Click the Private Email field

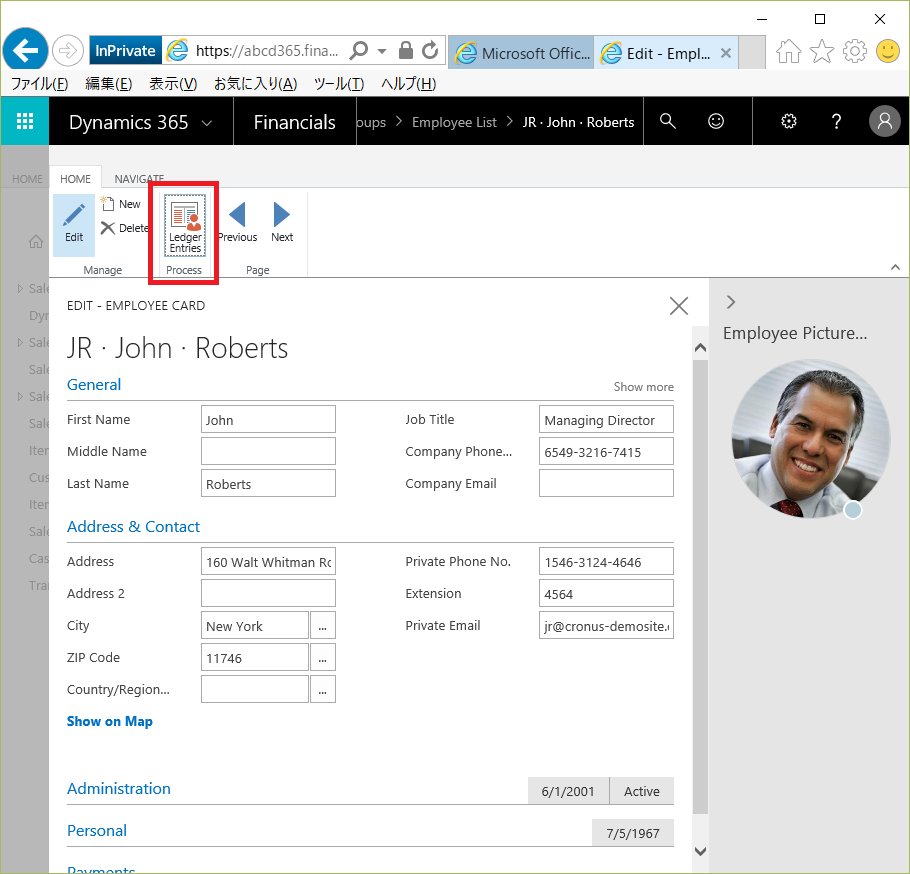point(606,625)
